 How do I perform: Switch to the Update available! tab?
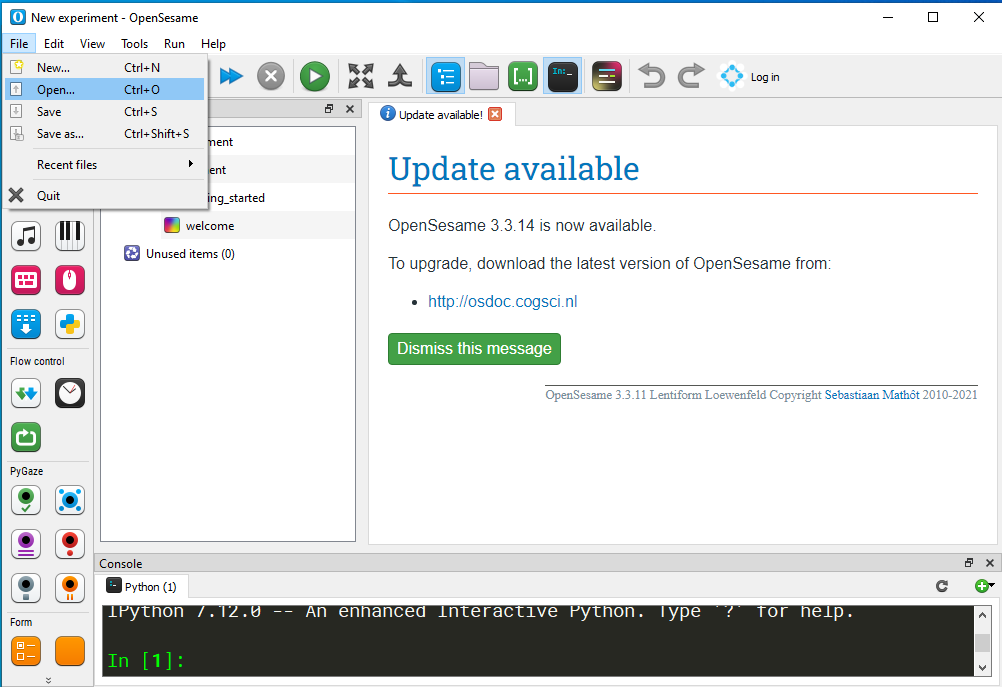pos(440,114)
